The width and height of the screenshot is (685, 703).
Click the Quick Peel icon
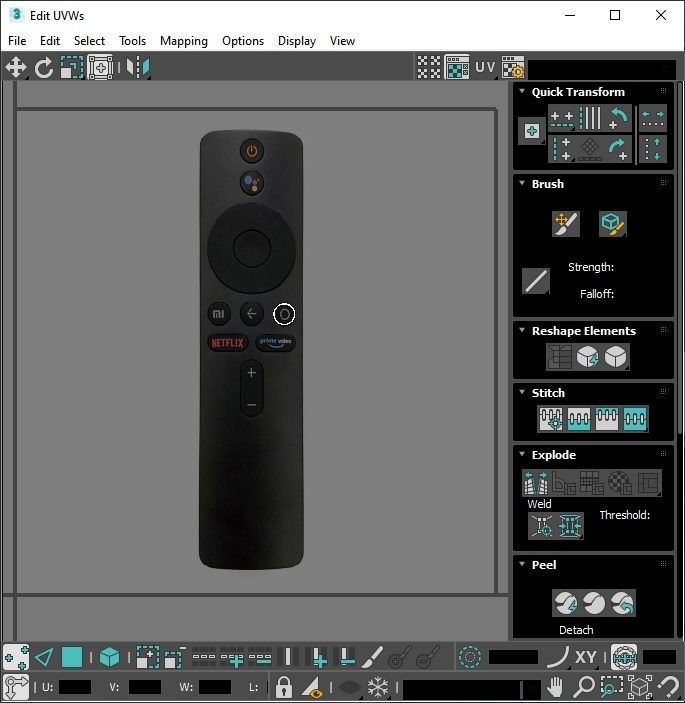(x=566, y=603)
